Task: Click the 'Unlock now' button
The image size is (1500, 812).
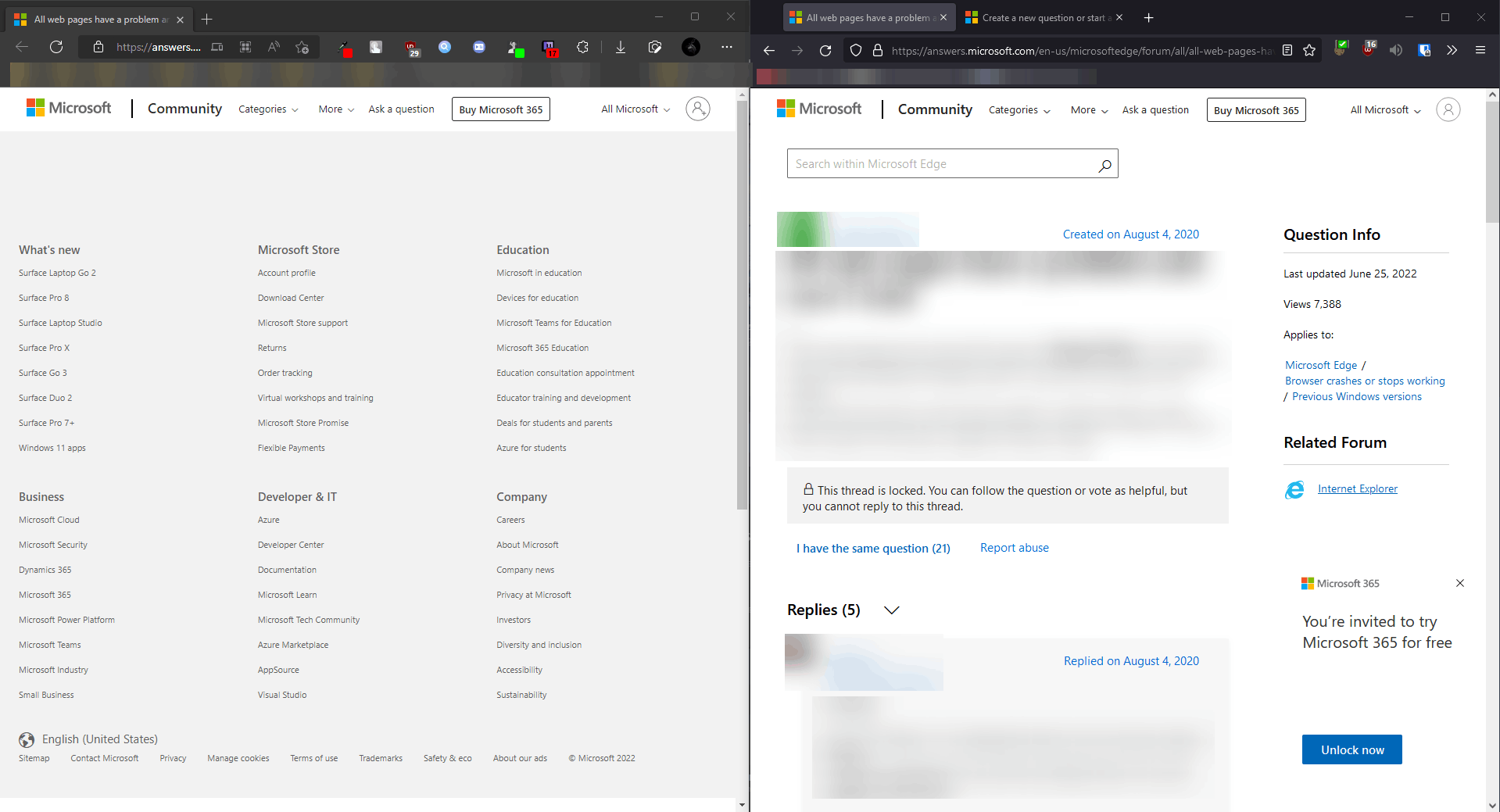Action: click(1352, 749)
